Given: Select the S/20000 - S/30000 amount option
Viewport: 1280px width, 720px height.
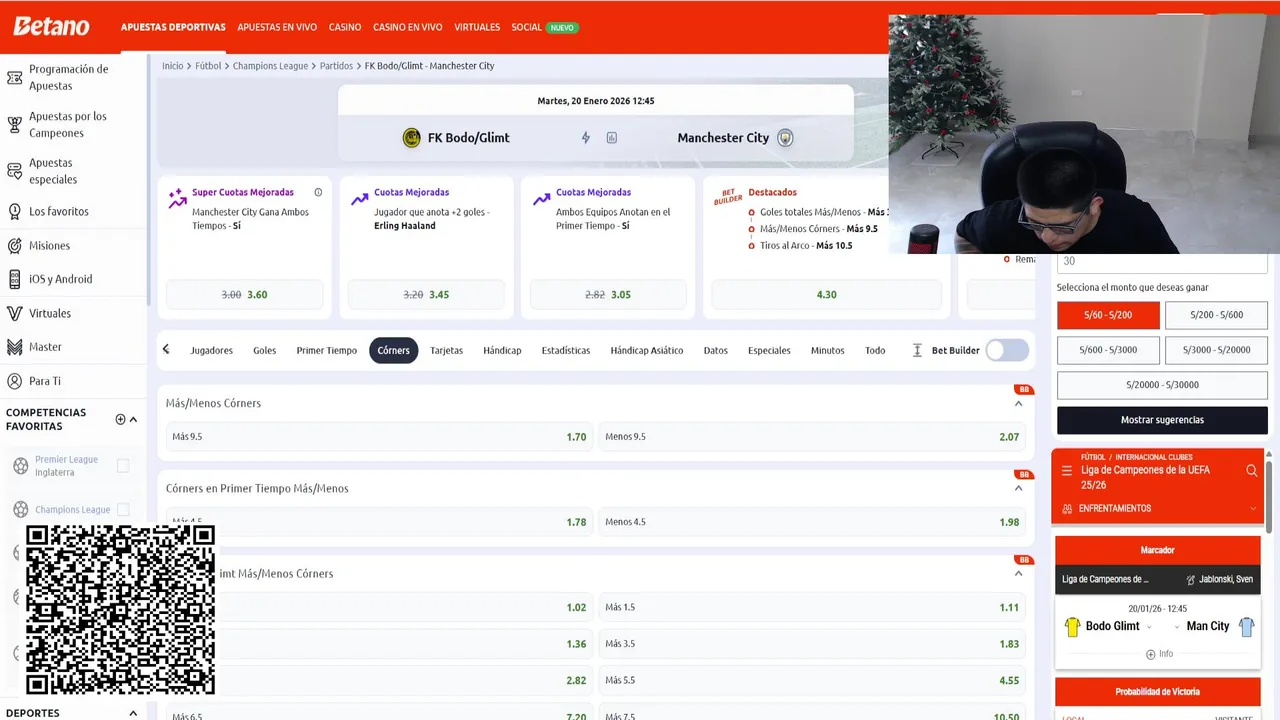Looking at the screenshot, I should tap(1162, 385).
